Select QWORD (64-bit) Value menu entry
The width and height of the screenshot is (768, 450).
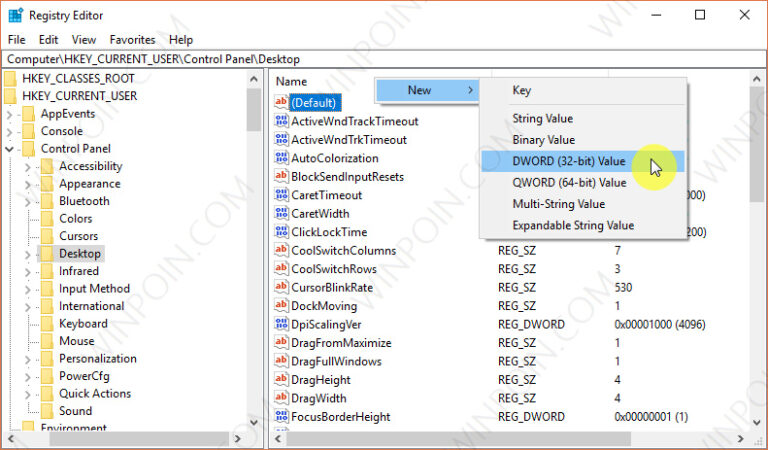click(x=568, y=183)
